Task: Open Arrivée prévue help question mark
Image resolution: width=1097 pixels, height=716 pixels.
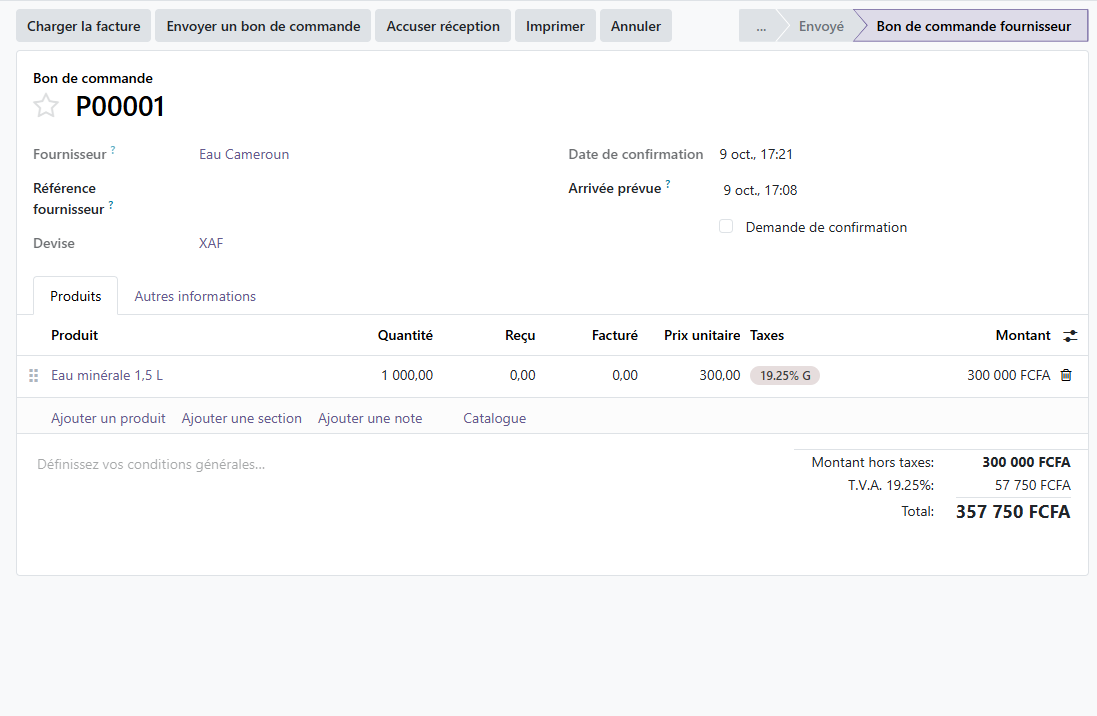Action: point(667,184)
